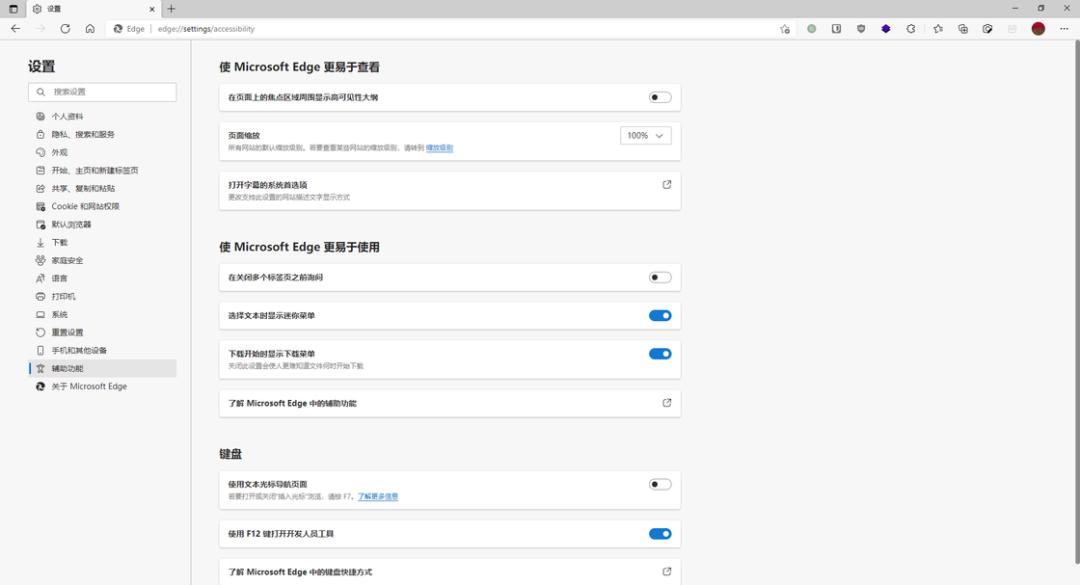Open the tab actions icon left of the 设置 tab

13,9
